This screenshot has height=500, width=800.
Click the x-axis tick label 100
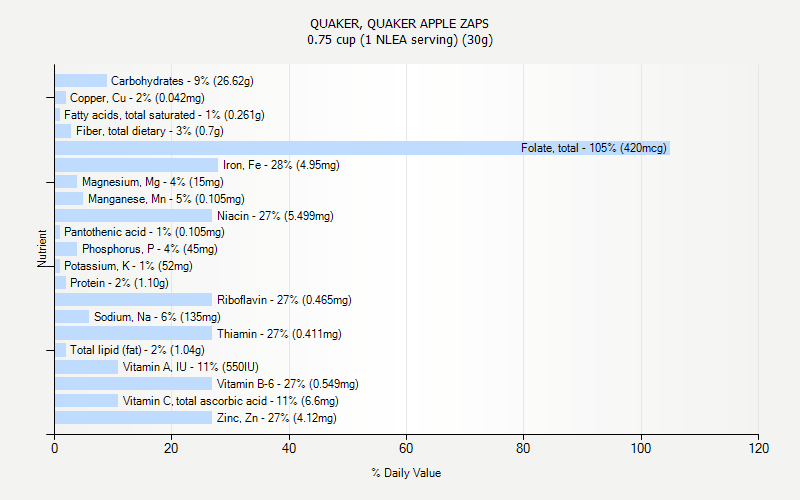[641, 448]
